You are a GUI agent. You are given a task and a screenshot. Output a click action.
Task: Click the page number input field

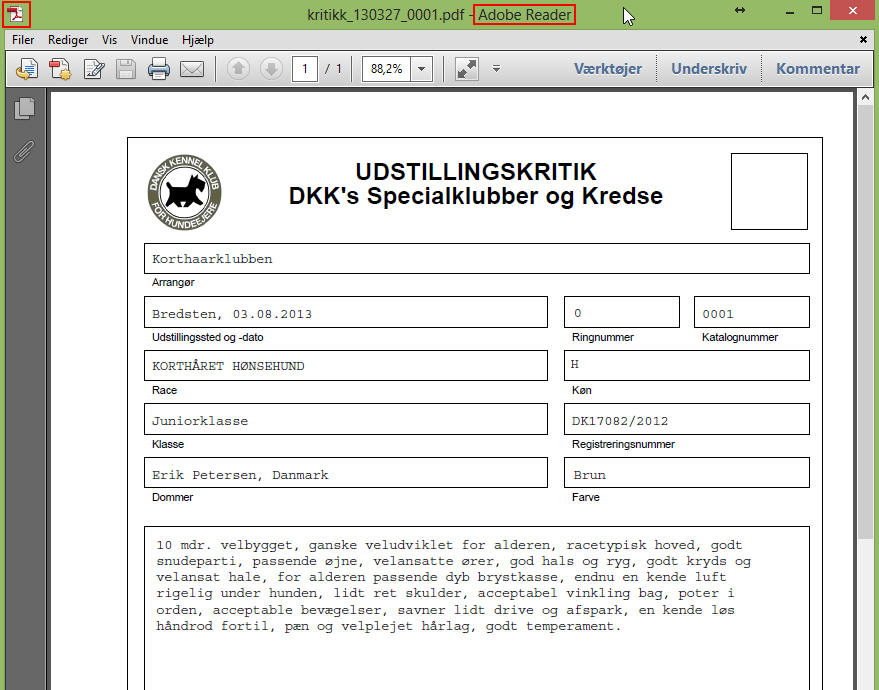click(305, 69)
